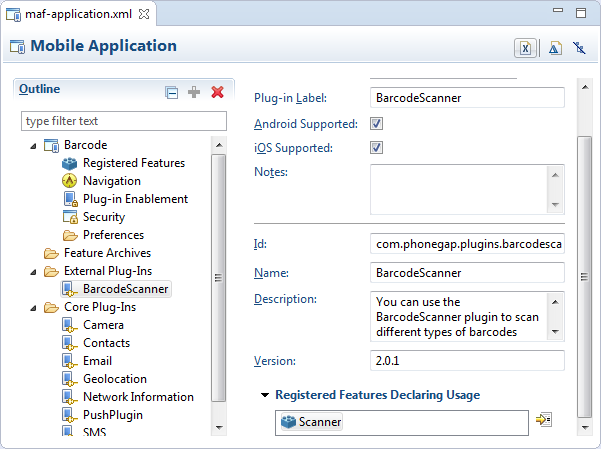The width and height of the screenshot is (601, 449).
Task: Uncheck the iOS Supported checkbox
Action: (377, 148)
